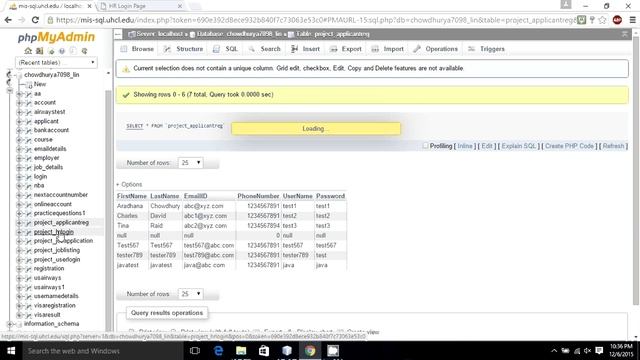Open the project_joblisting table

point(57,250)
